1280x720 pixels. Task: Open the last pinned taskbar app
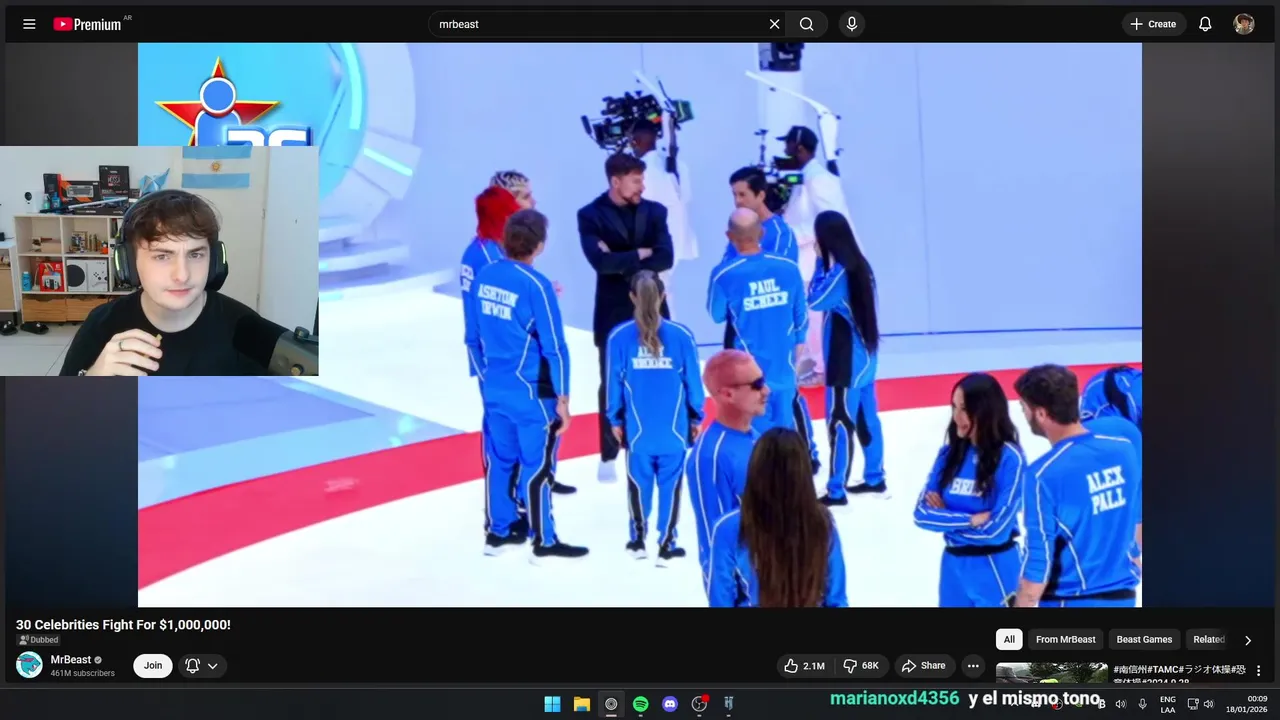click(729, 704)
